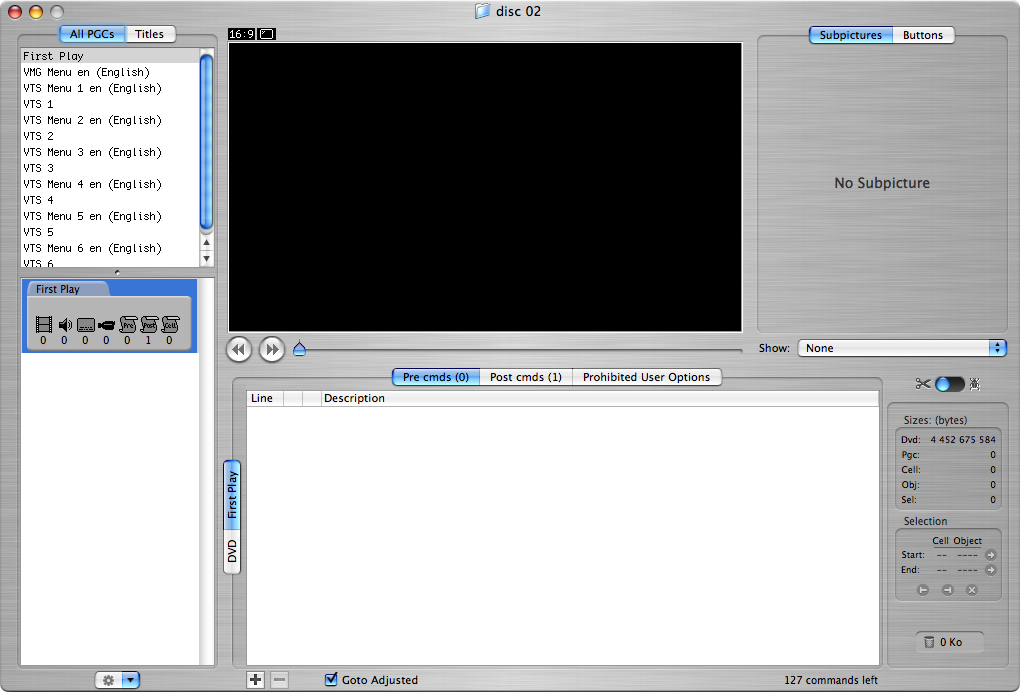Step forward with the fast-forward button
1020x692 pixels.
tap(272, 349)
